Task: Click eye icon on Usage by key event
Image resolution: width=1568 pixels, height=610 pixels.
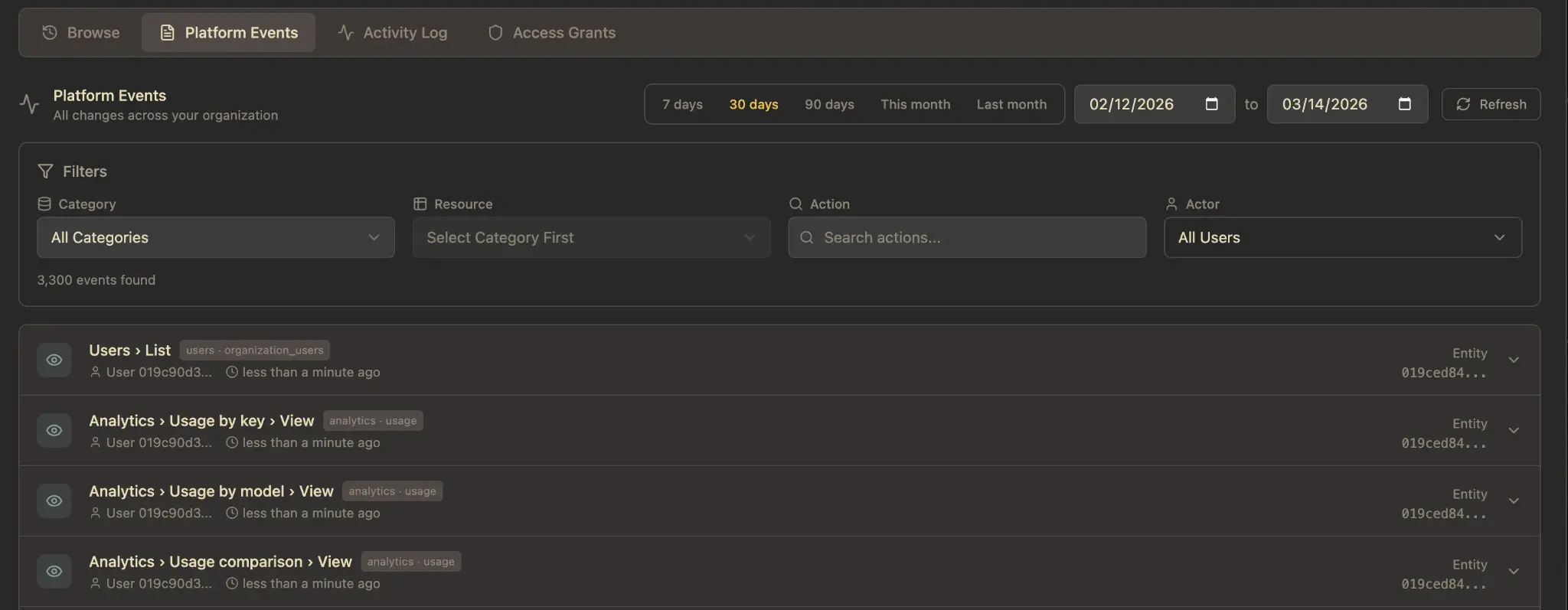Action: click(x=54, y=430)
